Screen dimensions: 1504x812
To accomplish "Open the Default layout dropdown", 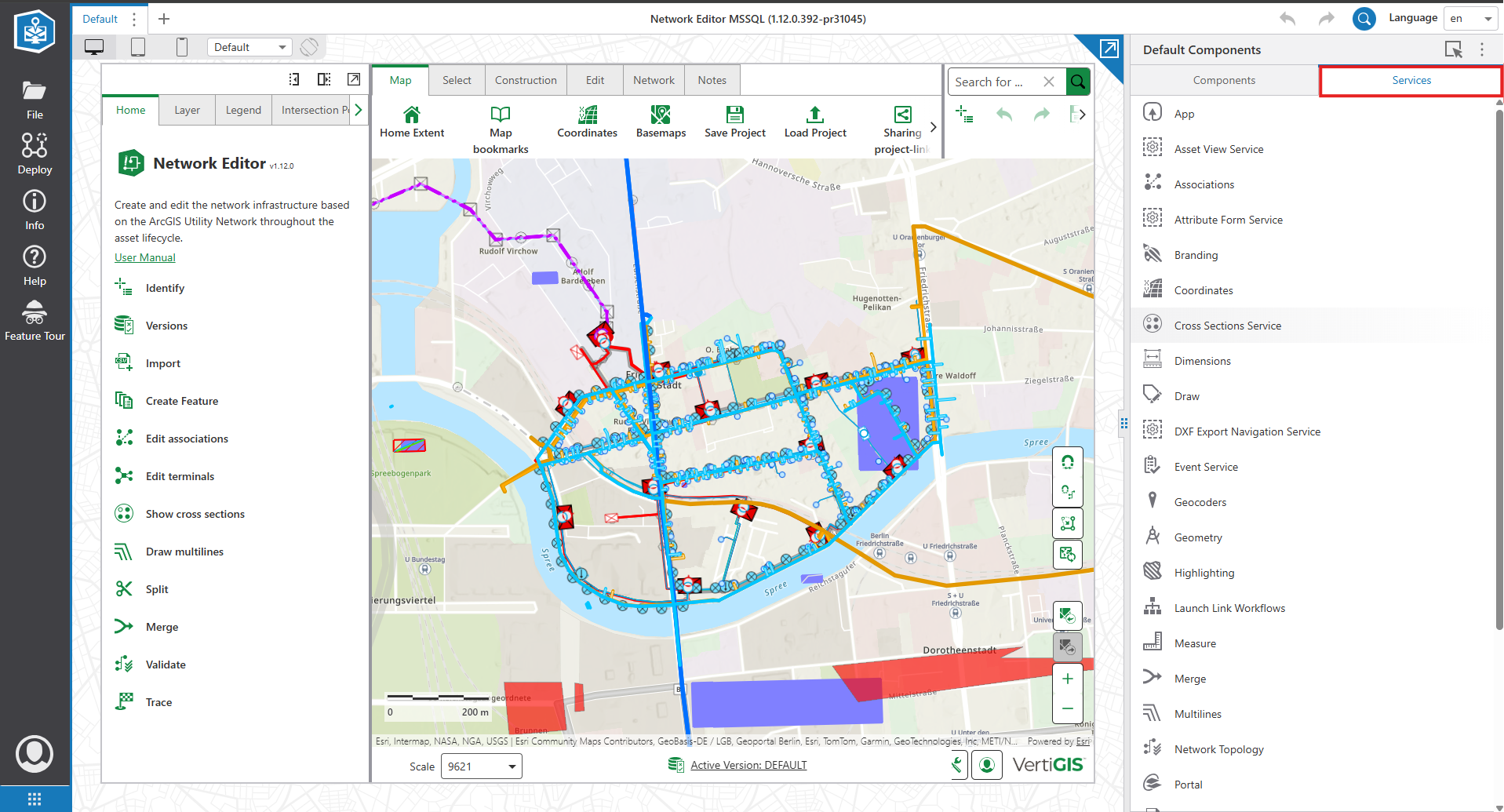I will [249, 47].
